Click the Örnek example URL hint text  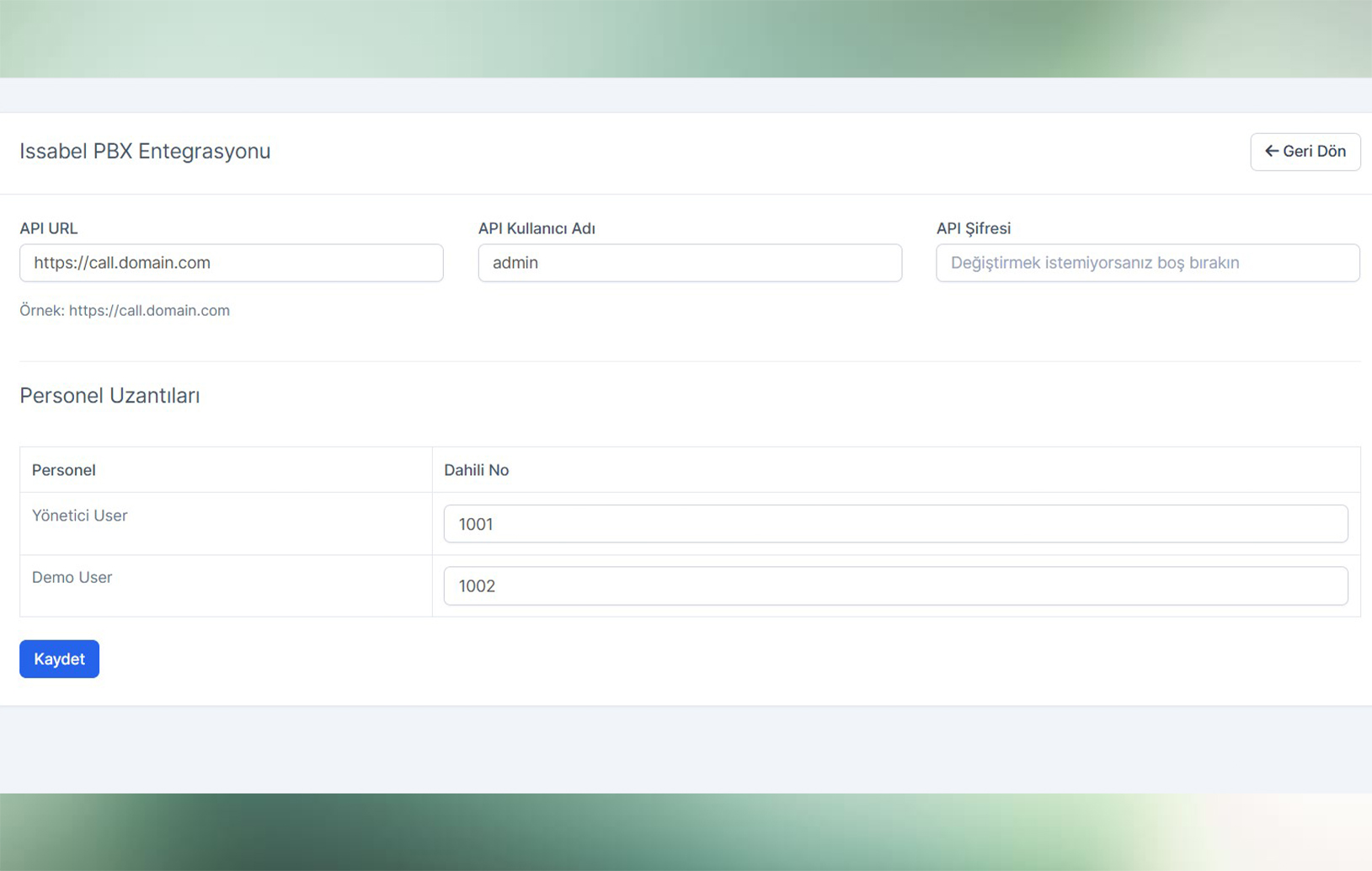pos(125,310)
